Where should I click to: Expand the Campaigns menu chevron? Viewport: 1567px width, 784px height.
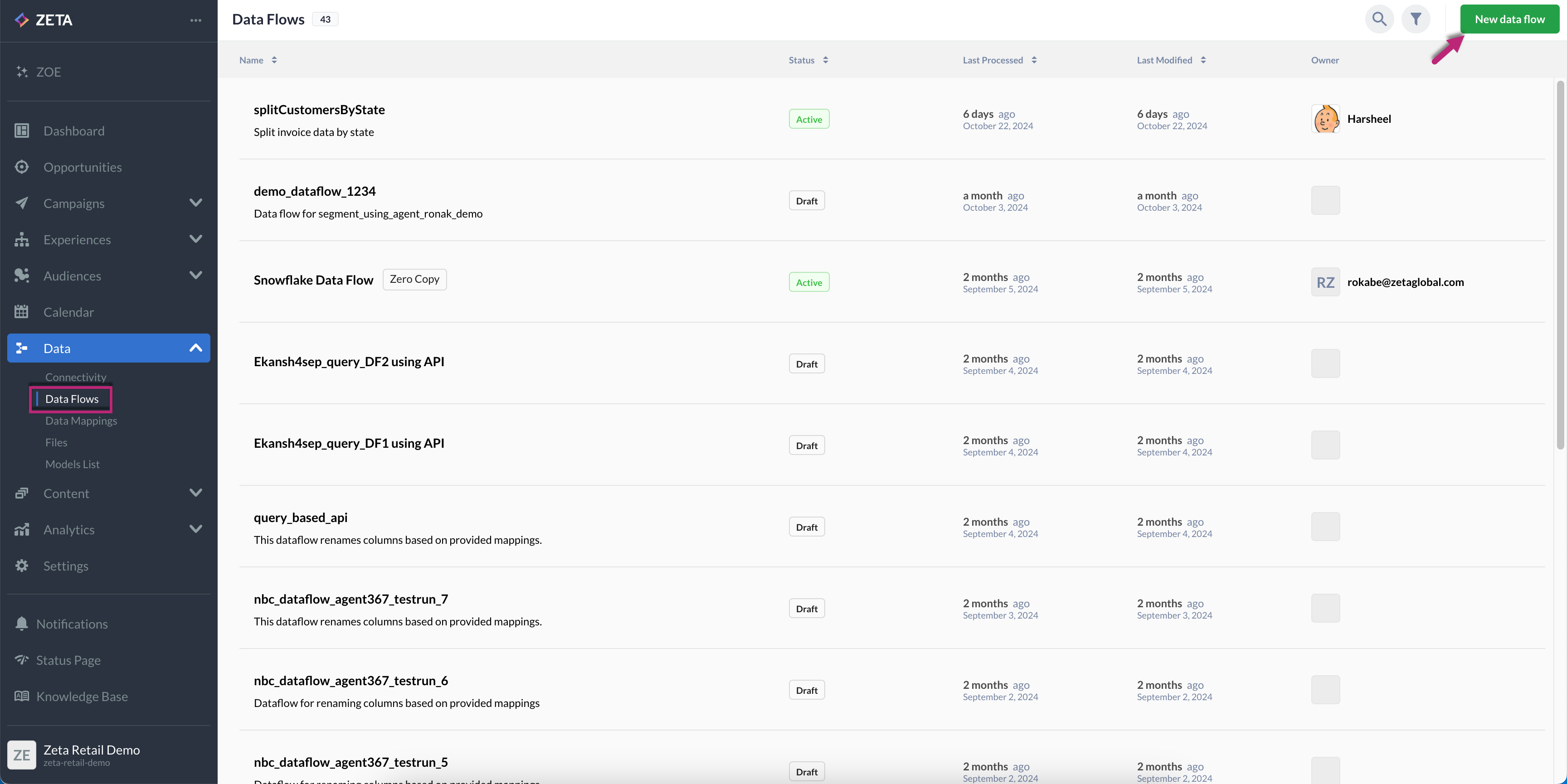point(195,203)
